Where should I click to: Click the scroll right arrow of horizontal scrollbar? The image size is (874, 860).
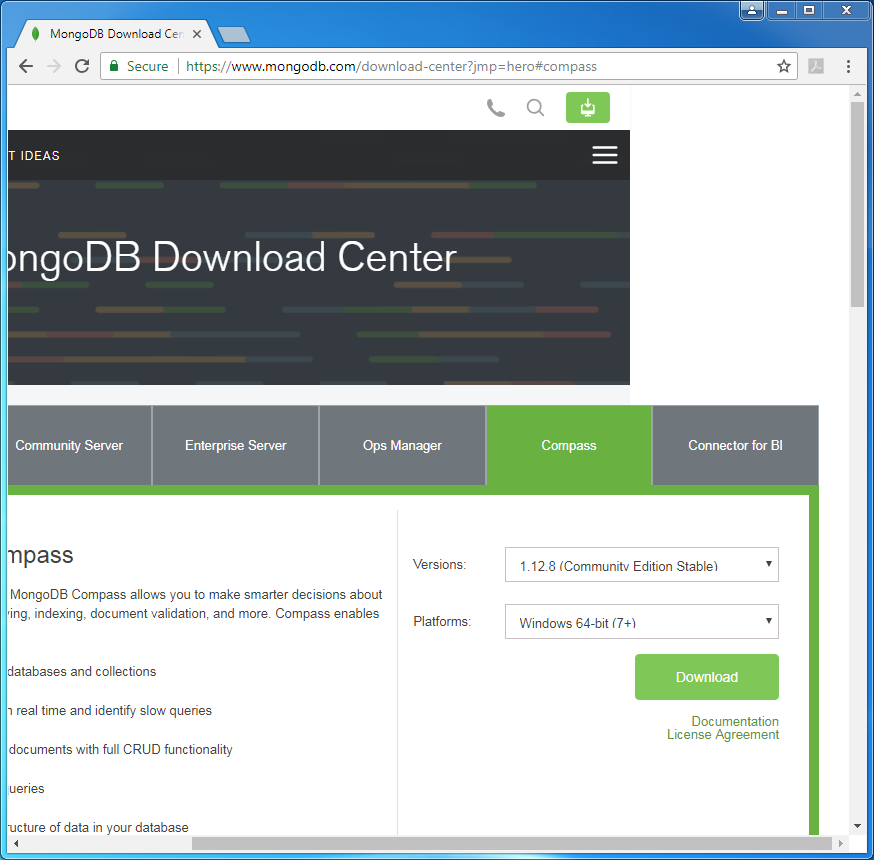(841, 843)
